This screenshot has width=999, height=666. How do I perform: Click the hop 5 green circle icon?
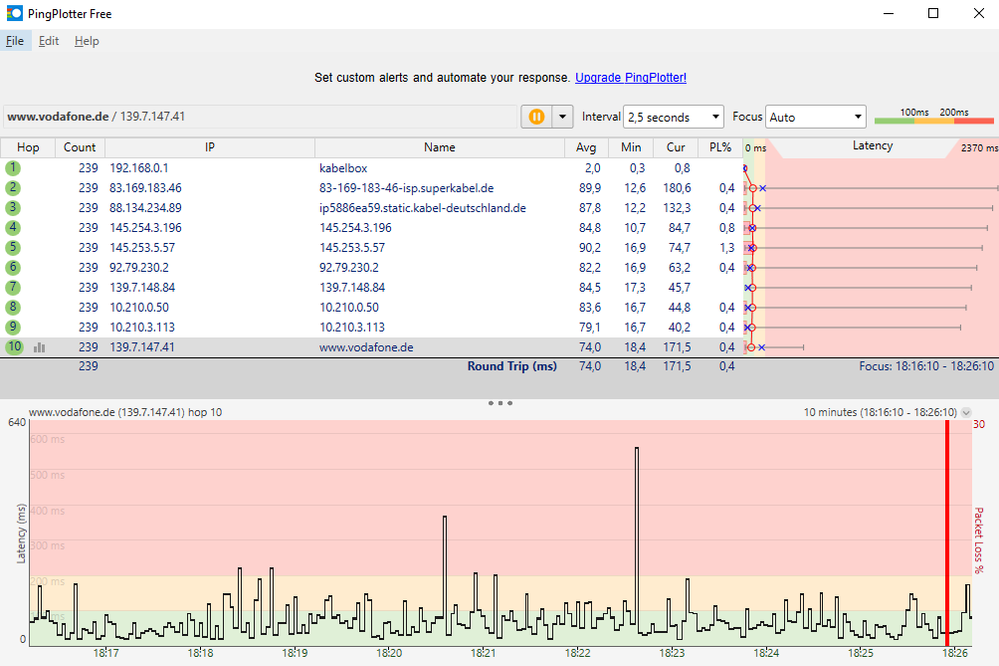13,247
